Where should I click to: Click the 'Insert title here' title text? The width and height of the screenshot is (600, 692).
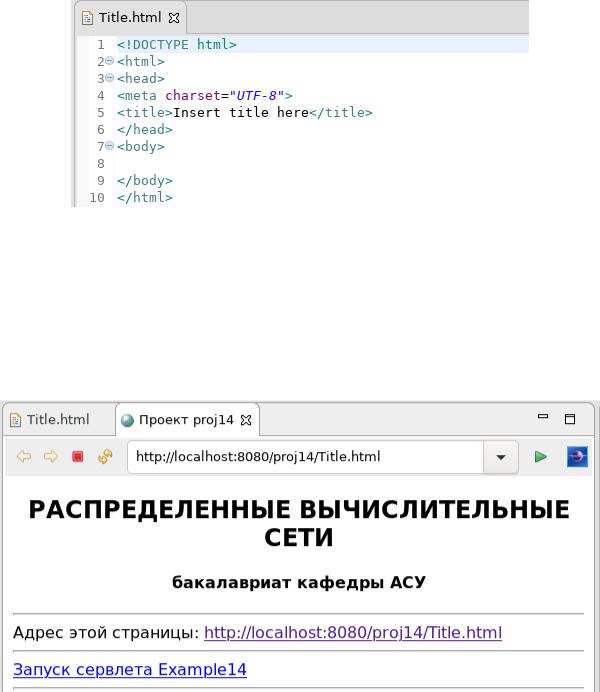click(x=240, y=113)
